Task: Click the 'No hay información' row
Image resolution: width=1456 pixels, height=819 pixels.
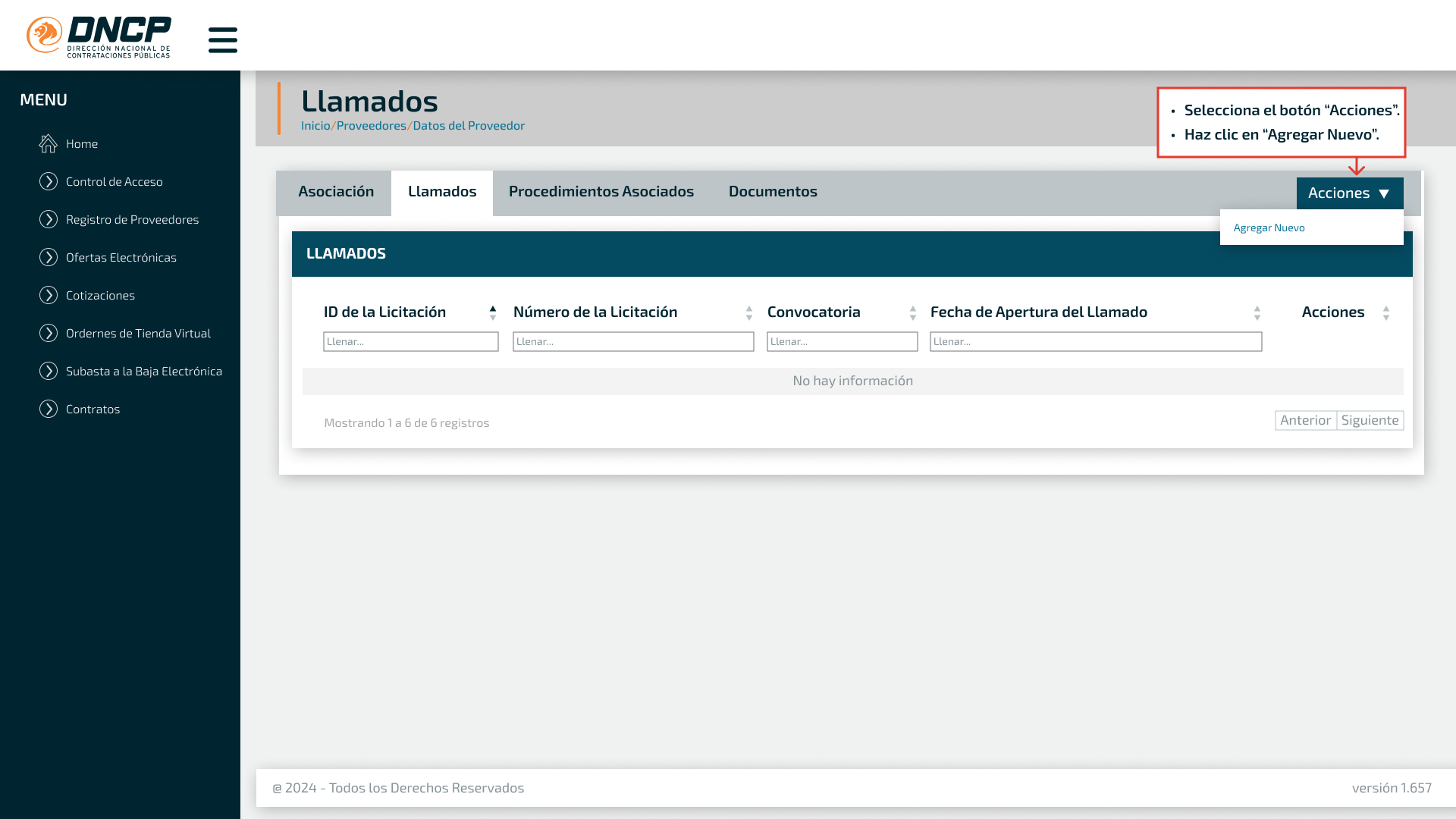Action: click(853, 381)
